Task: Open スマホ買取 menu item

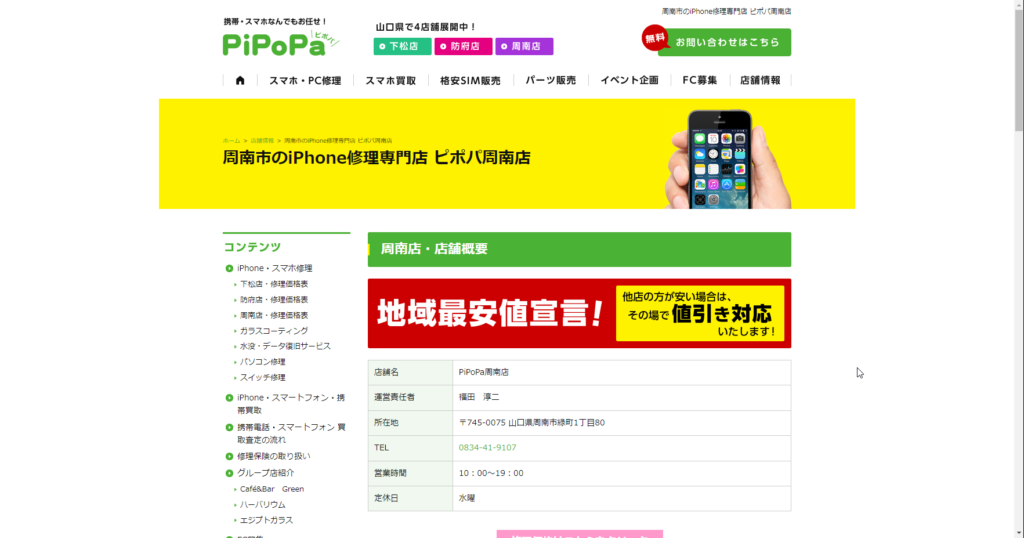Action: pos(391,80)
